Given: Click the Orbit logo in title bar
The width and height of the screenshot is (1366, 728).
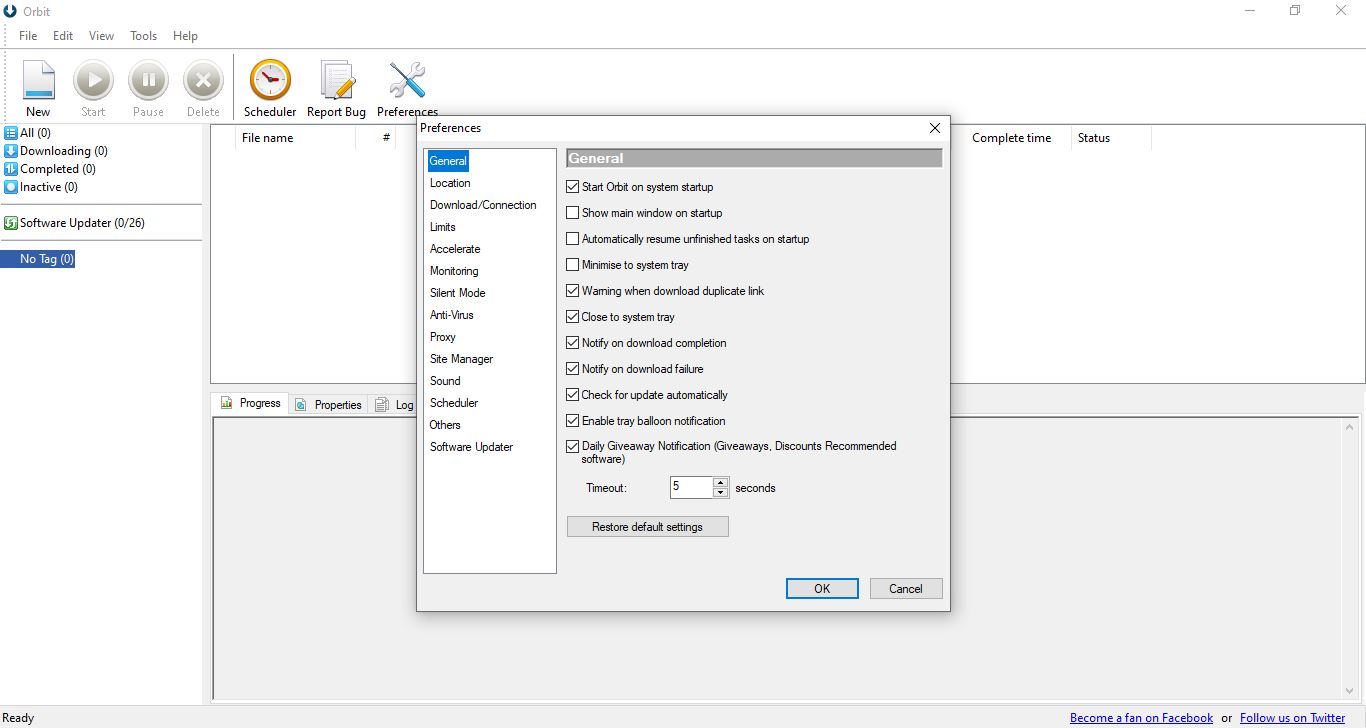Looking at the screenshot, I should pos(11,11).
